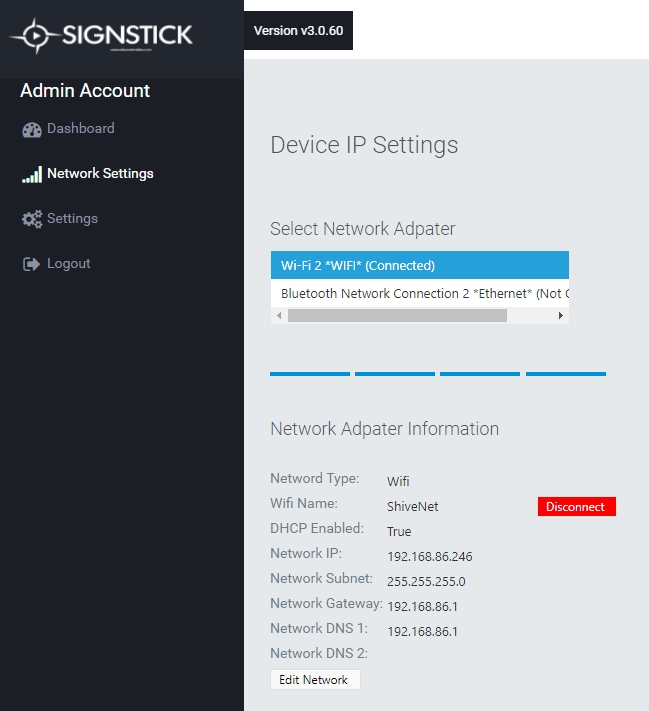Image resolution: width=649 pixels, height=711 pixels.
Task: Select Bluetooth Network Connection 2 adapter
Action: tap(419, 293)
